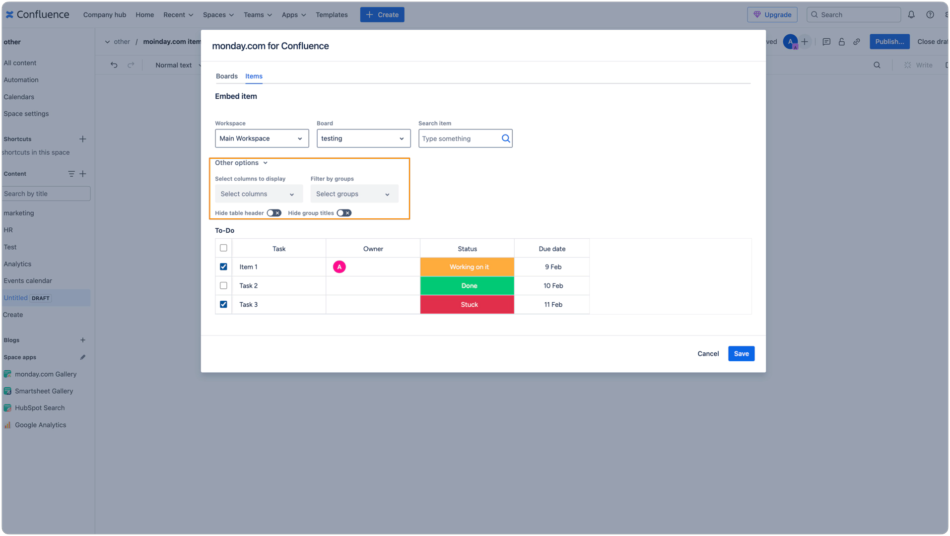Check the select-all checkbox in table header
The width and height of the screenshot is (950, 536).
(x=224, y=248)
